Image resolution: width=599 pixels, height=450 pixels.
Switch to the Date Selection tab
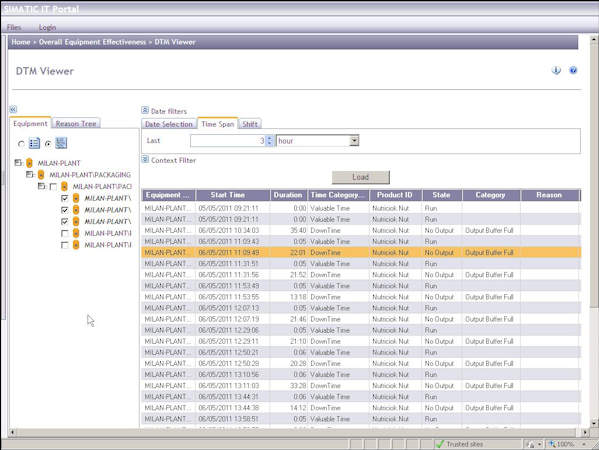click(x=169, y=124)
